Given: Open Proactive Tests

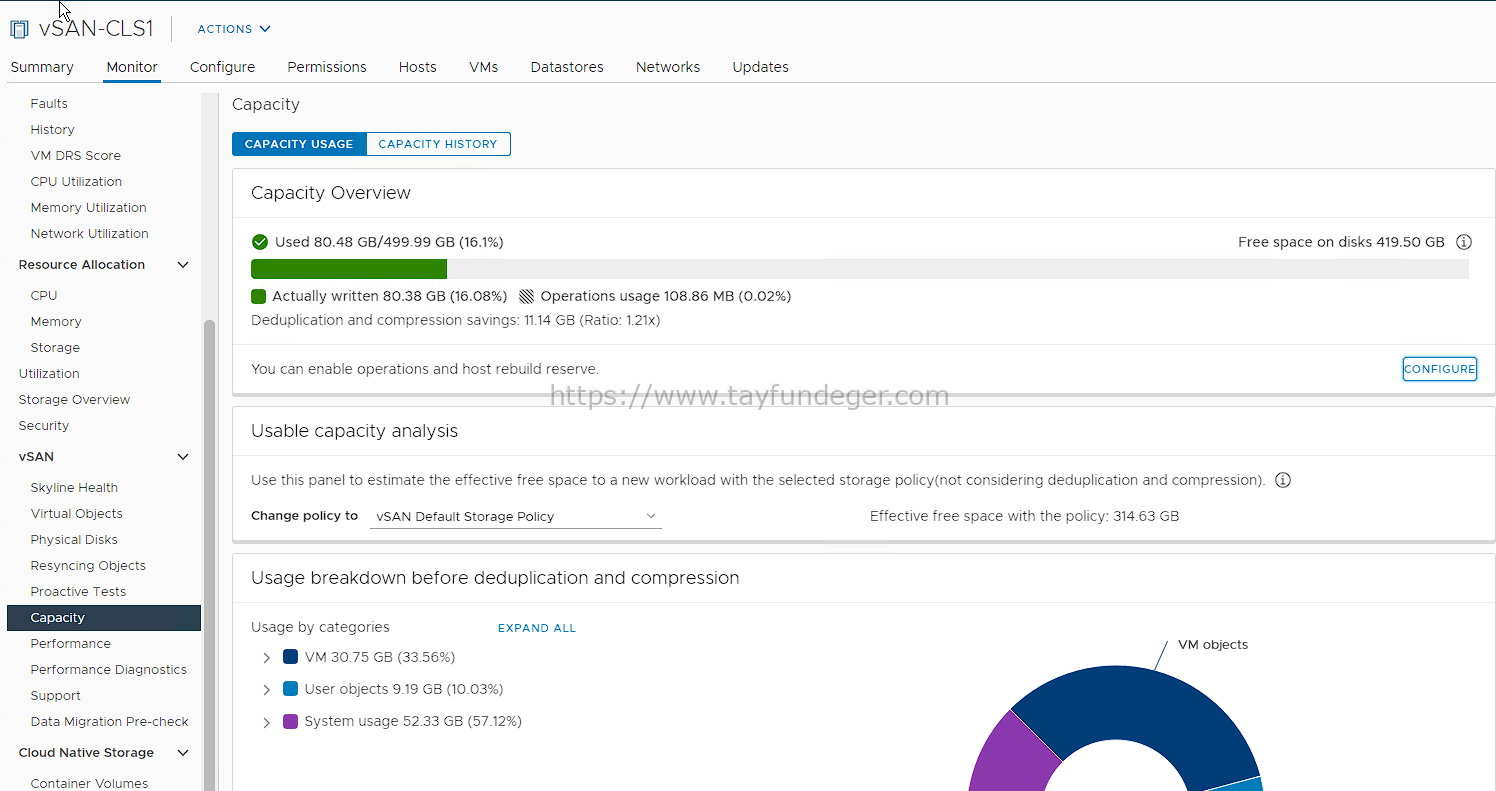Looking at the screenshot, I should 78,591.
